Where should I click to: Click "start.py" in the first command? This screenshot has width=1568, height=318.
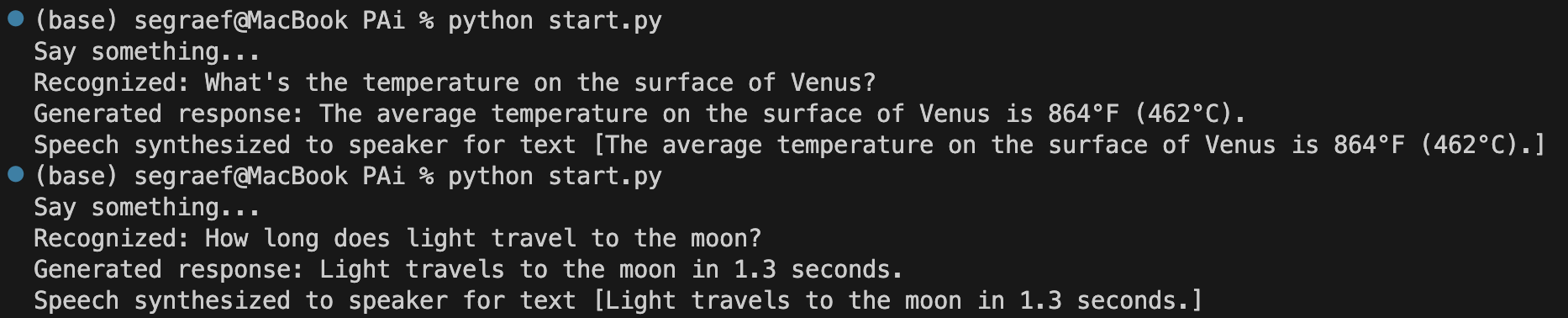(x=605, y=21)
